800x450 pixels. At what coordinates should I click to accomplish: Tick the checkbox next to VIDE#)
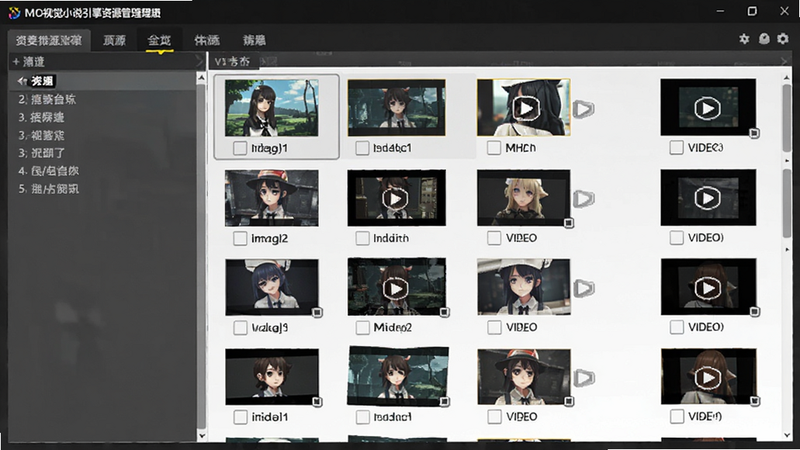click(x=677, y=416)
